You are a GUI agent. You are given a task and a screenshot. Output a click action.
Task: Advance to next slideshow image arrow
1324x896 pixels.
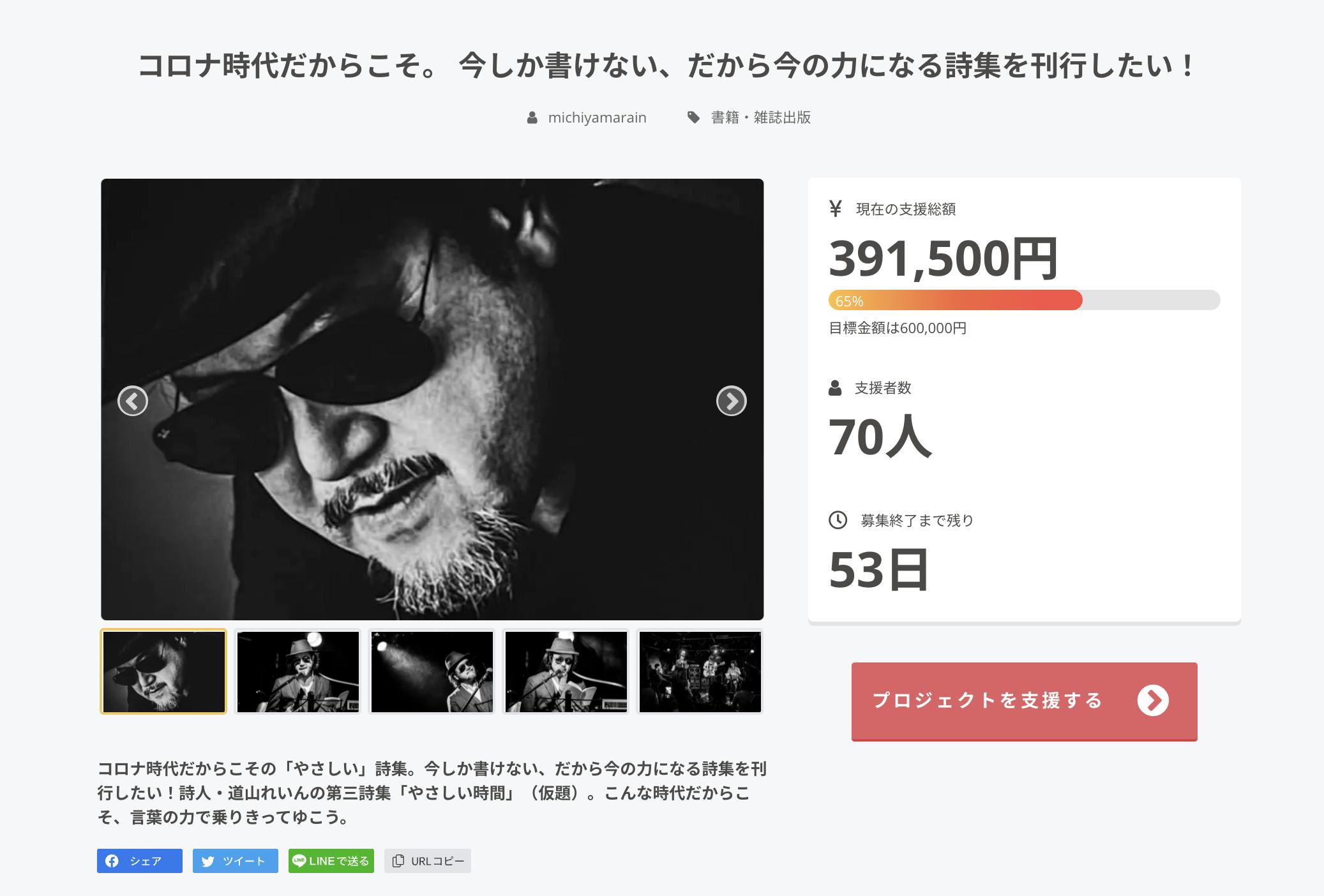coord(731,401)
